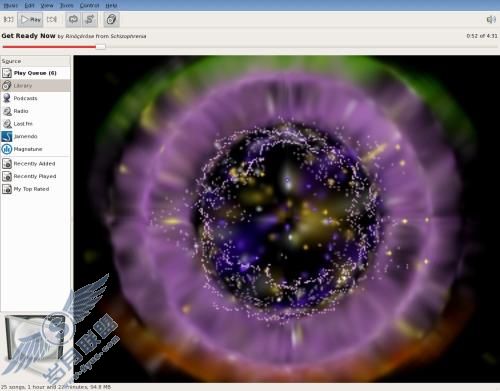This screenshot has width=500, height=391.
Task: Skip to the next track
Action: coord(52,19)
